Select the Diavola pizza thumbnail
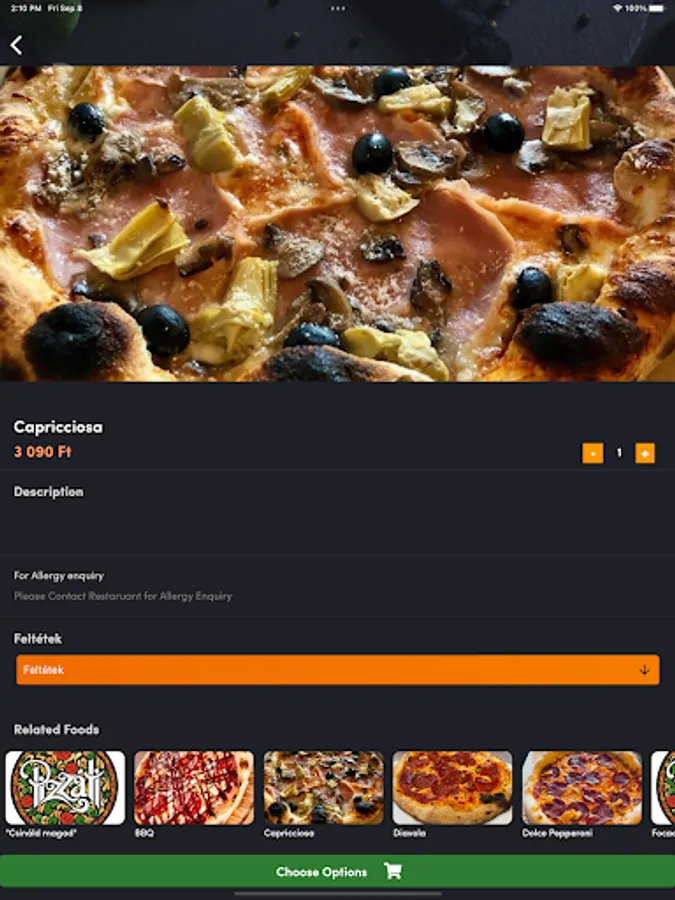675x900 pixels. pos(452,788)
